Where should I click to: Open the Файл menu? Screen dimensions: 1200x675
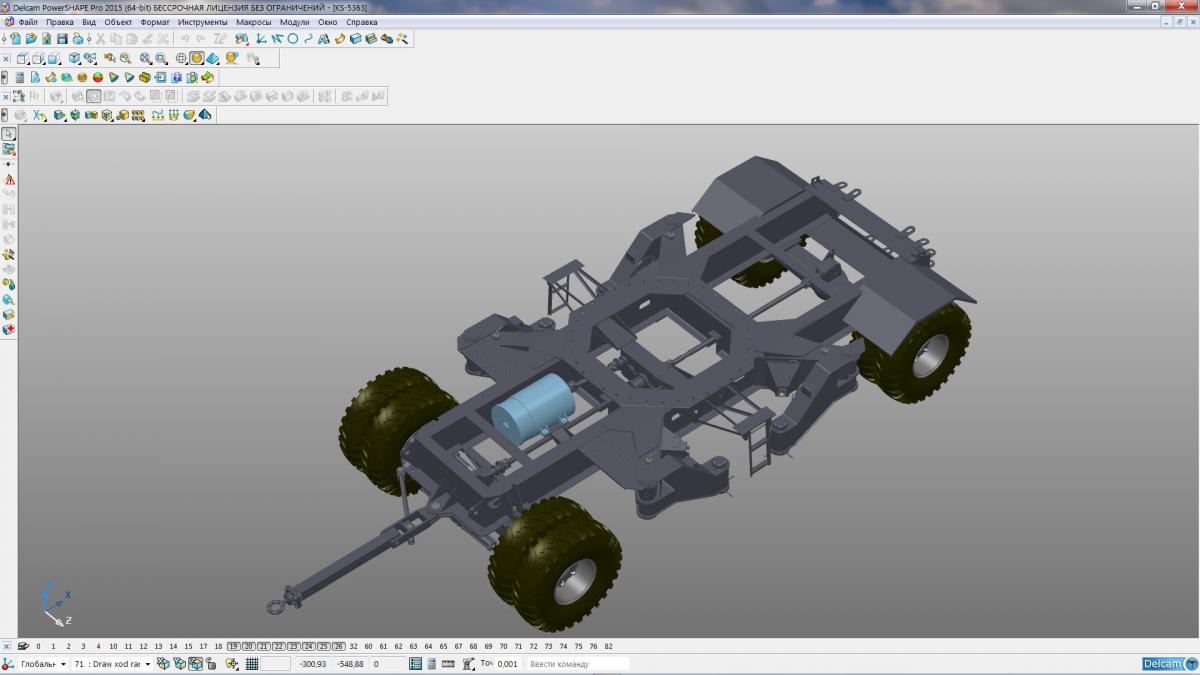click(x=28, y=22)
